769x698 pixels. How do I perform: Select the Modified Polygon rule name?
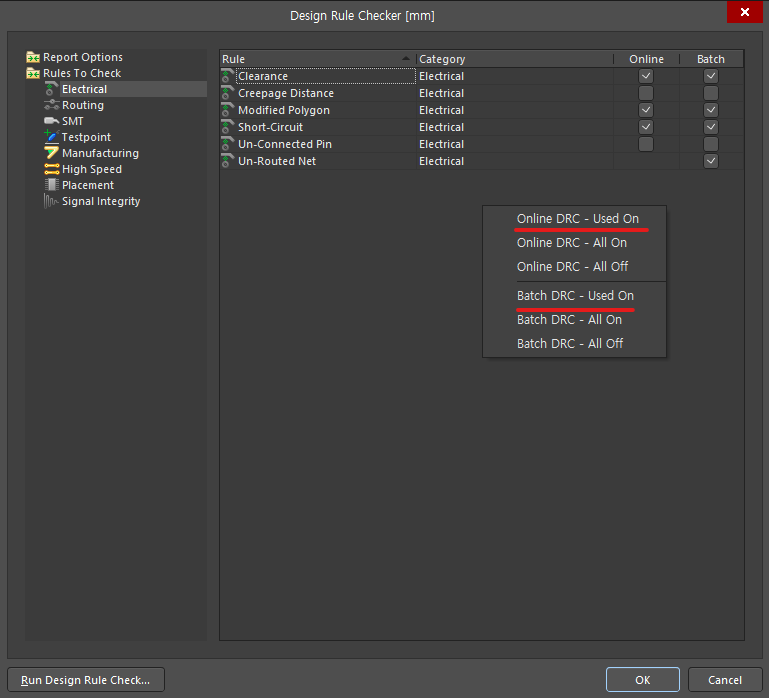click(x=284, y=110)
